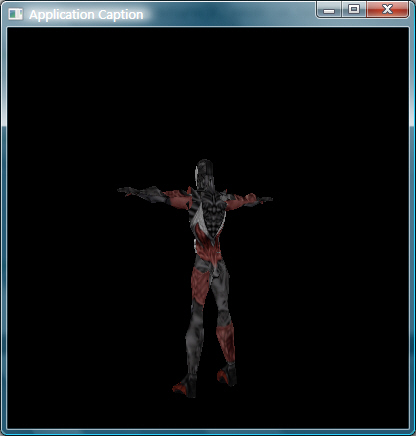Click the model's outstretched hand on the left
Image resolution: width=416 pixels, height=436 pixels.
point(127,191)
